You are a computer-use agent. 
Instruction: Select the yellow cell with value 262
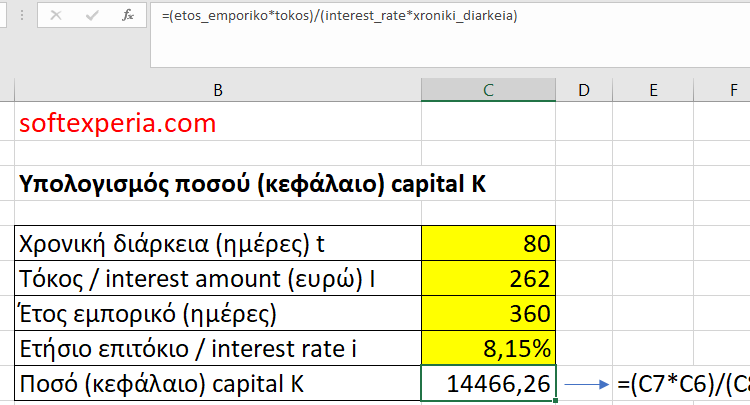click(488, 278)
